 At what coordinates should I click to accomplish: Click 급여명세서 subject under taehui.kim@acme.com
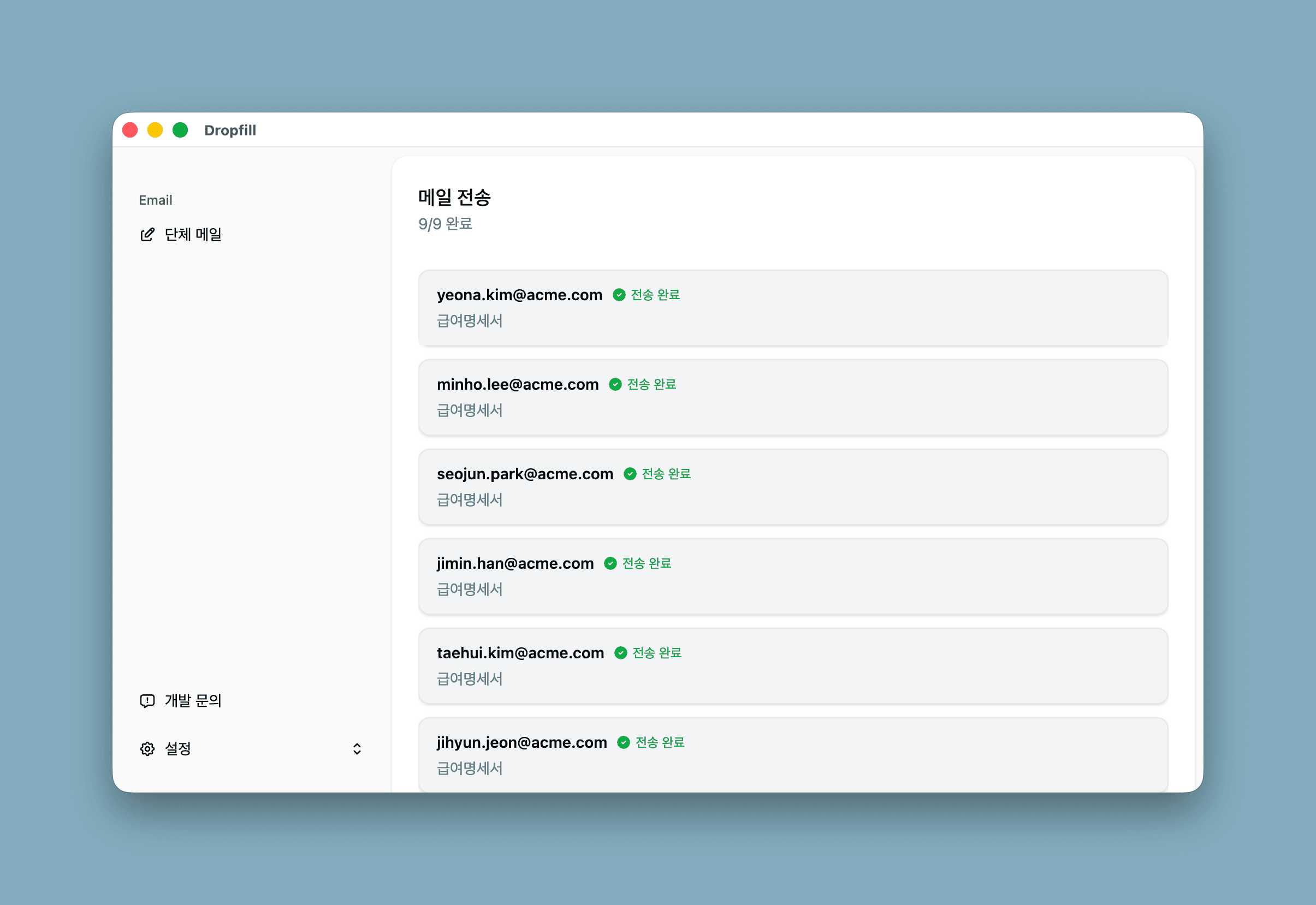click(470, 679)
